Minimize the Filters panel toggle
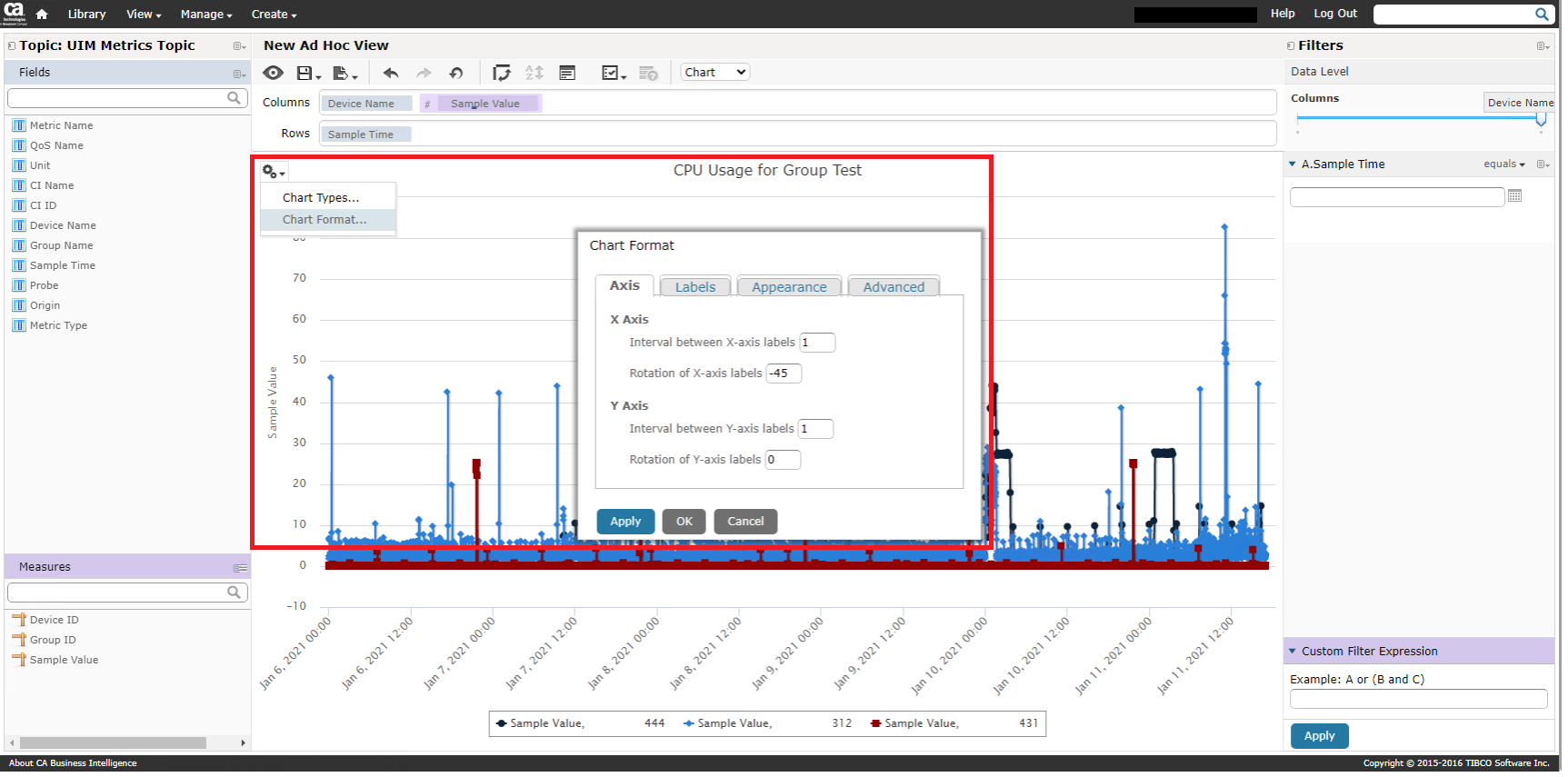Viewport: 1568px width, 777px height. point(1291,45)
